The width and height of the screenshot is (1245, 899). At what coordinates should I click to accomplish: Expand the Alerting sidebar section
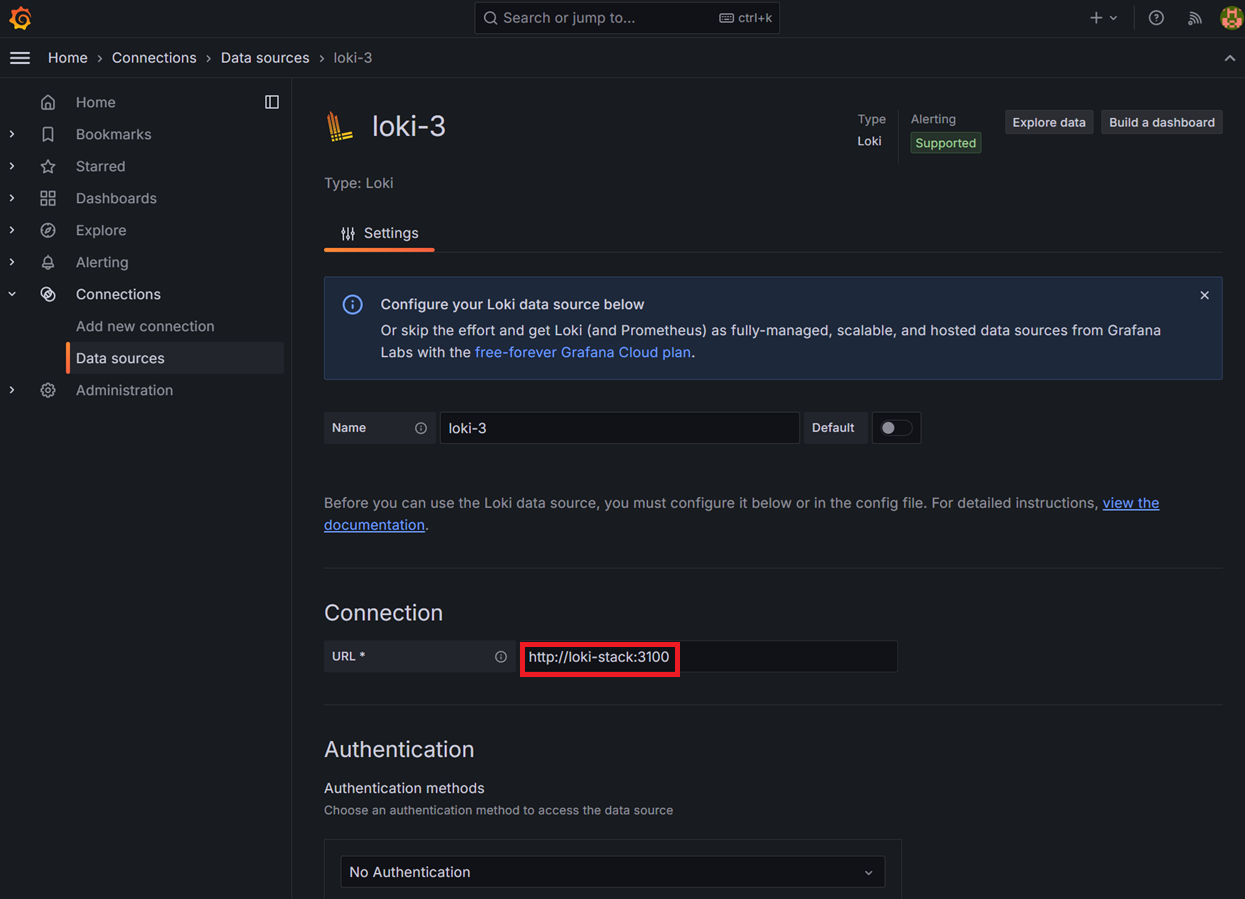[12, 262]
